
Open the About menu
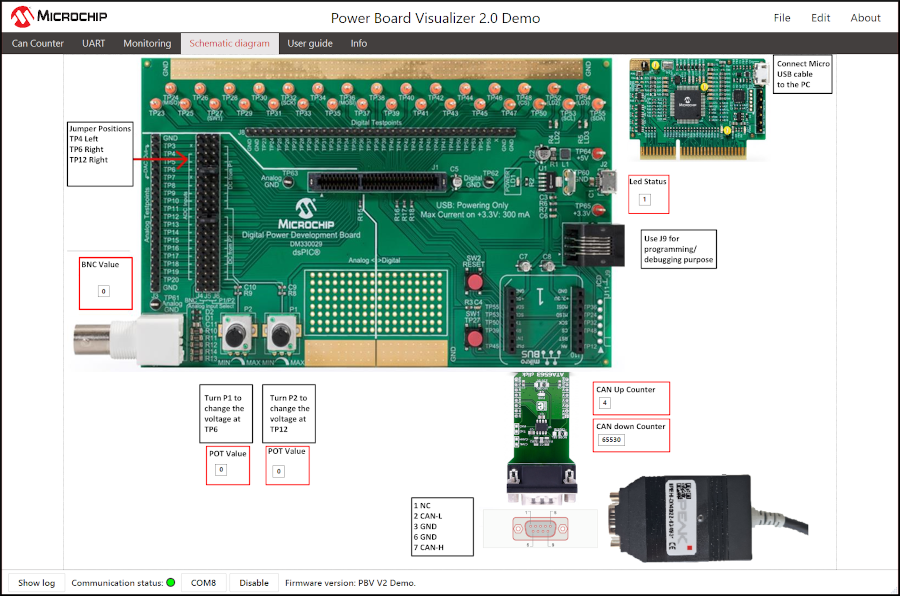865,18
